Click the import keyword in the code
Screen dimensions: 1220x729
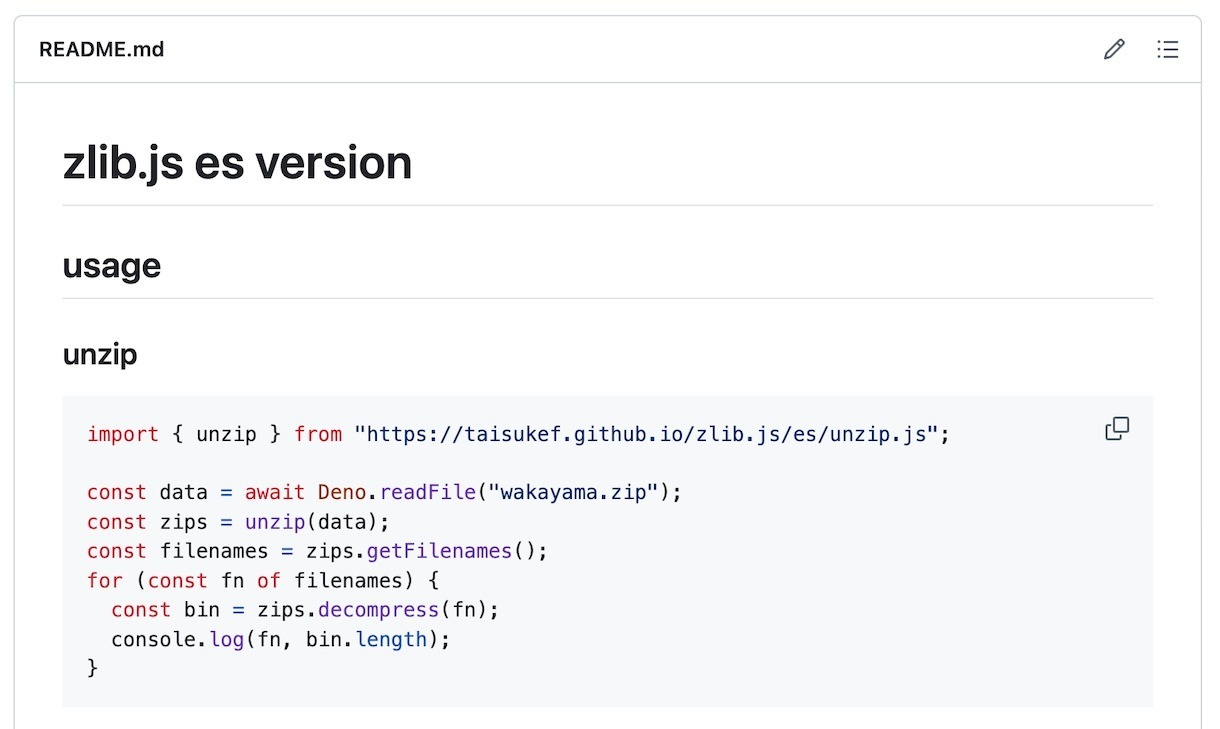pos(123,434)
